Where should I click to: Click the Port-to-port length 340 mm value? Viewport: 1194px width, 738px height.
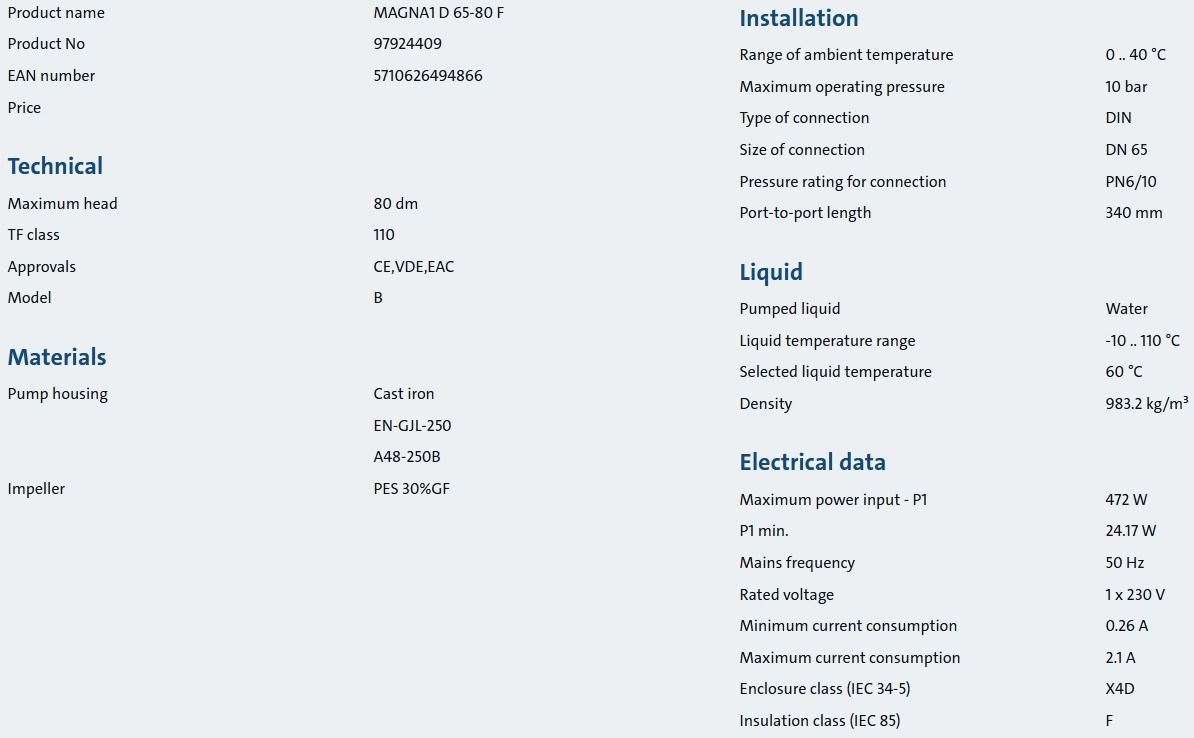pyautogui.click(x=1134, y=213)
